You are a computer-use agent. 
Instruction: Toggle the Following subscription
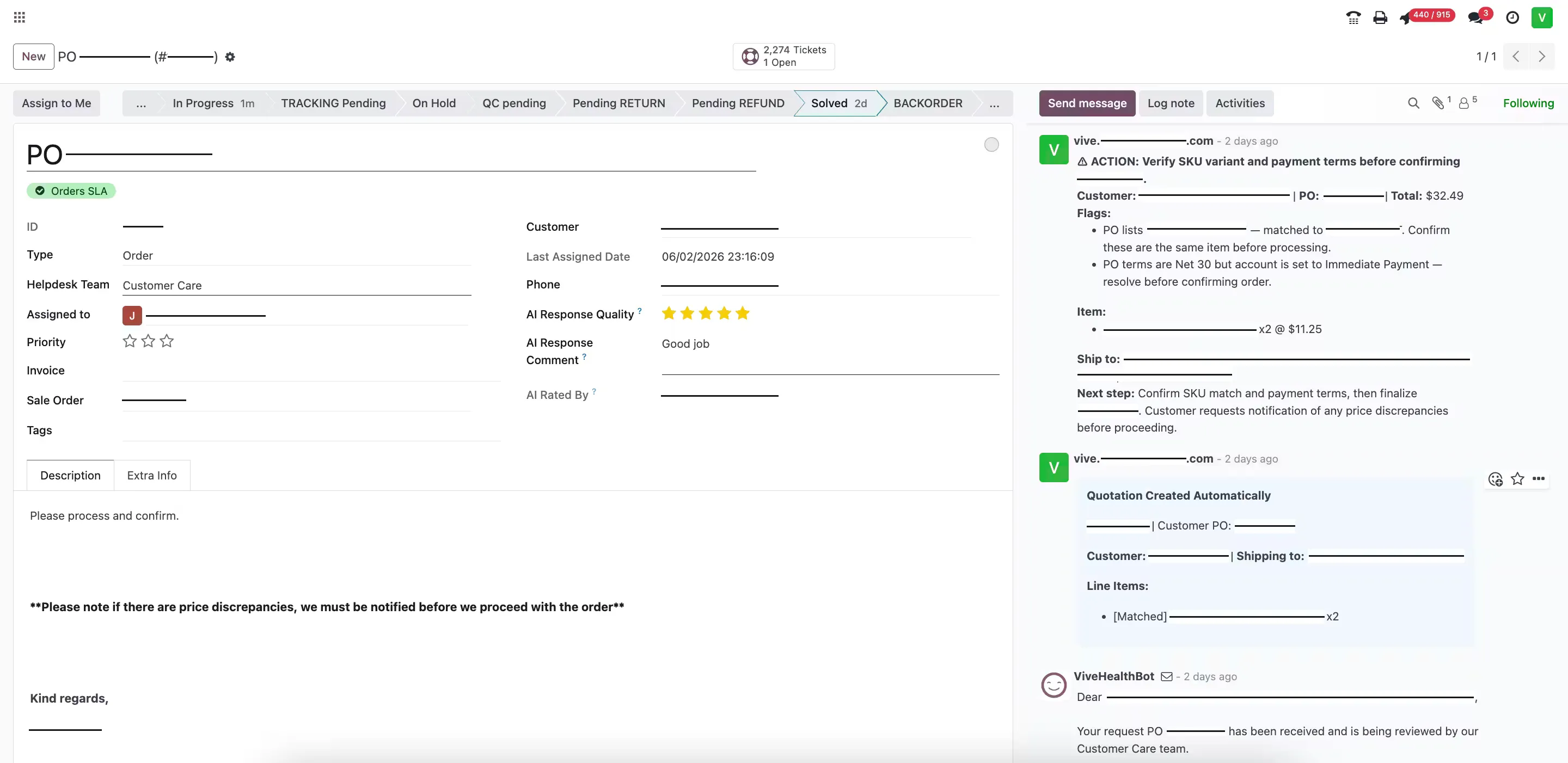1528,103
